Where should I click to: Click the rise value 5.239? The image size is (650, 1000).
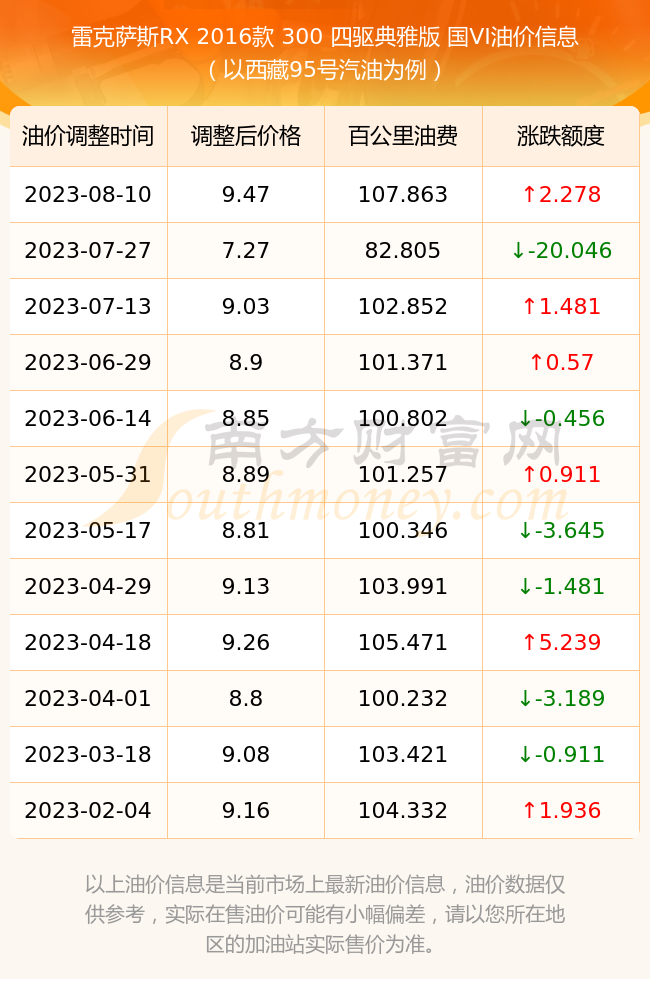[561, 642]
